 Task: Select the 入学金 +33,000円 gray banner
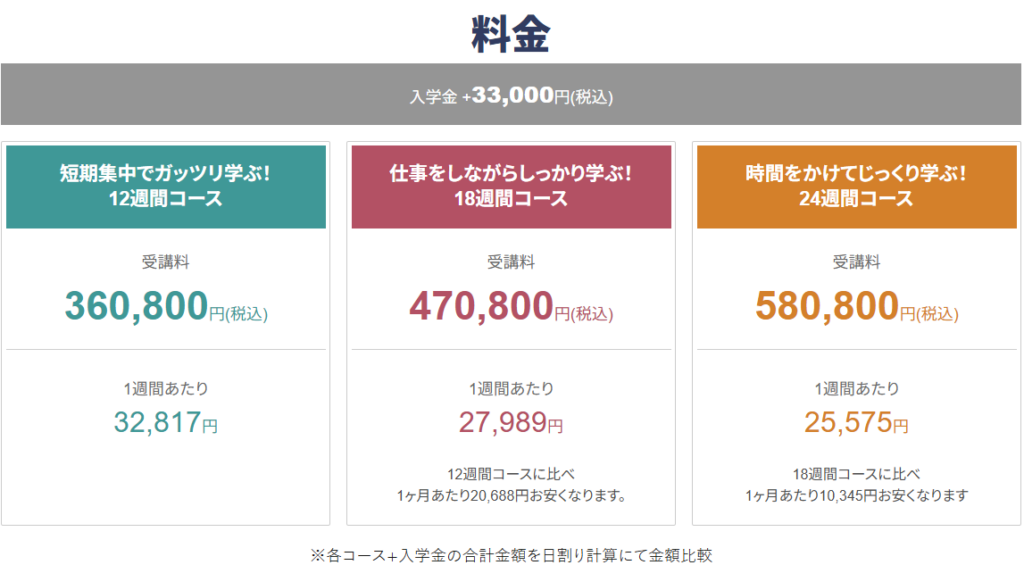tap(511, 94)
